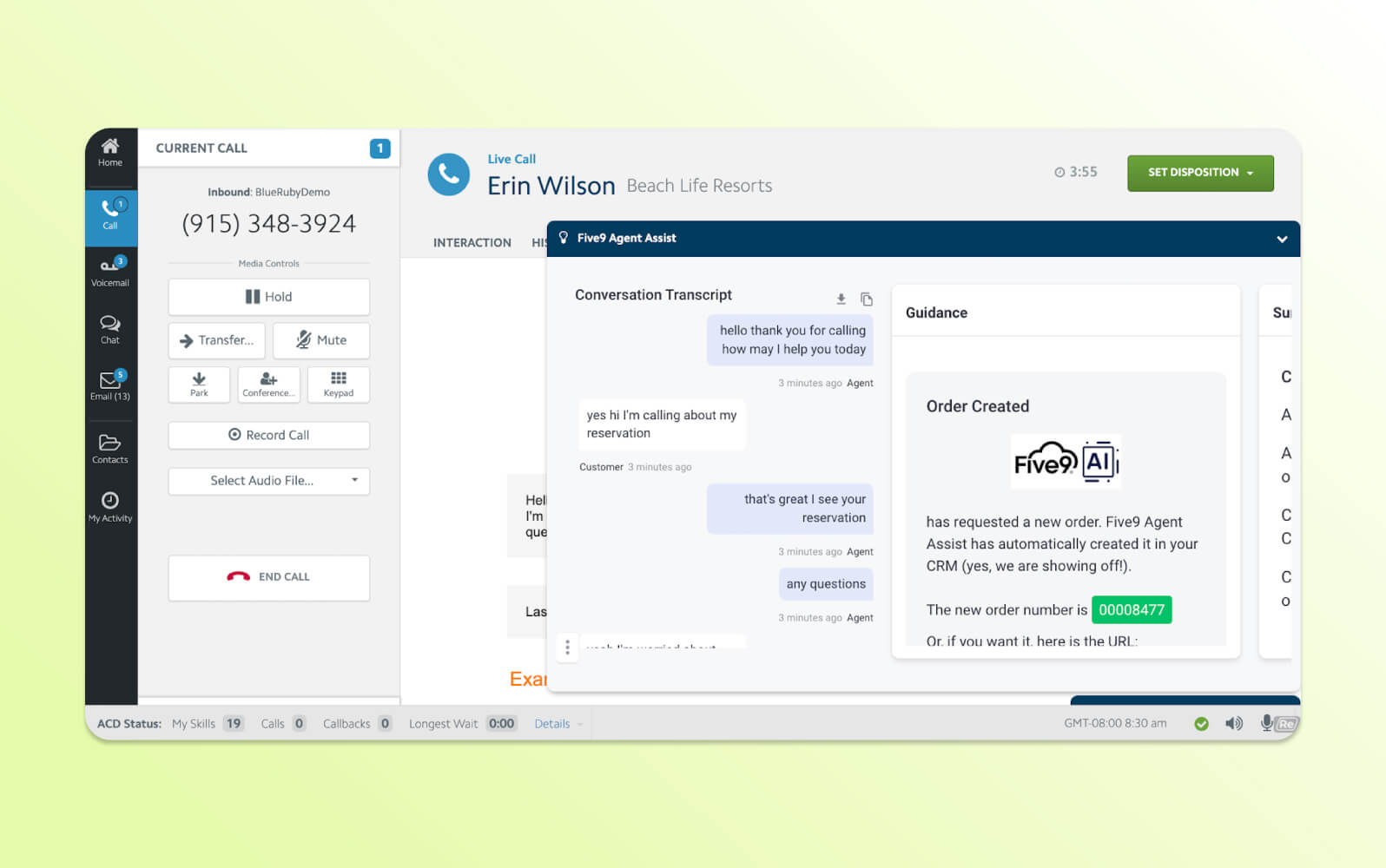Click the Five9 AI logo
Viewport: 1386px width, 868px height.
(1066, 461)
